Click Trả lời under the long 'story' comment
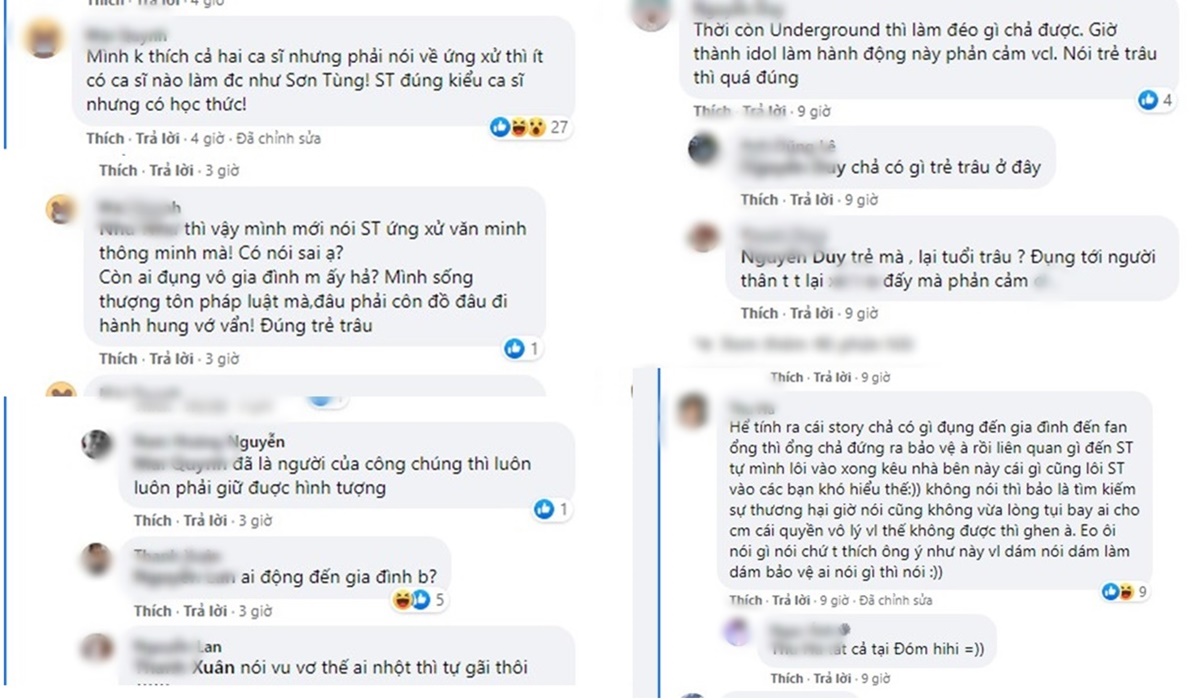Image resolution: width=1200 pixels, height=700 pixels. pyautogui.click(x=791, y=600)
